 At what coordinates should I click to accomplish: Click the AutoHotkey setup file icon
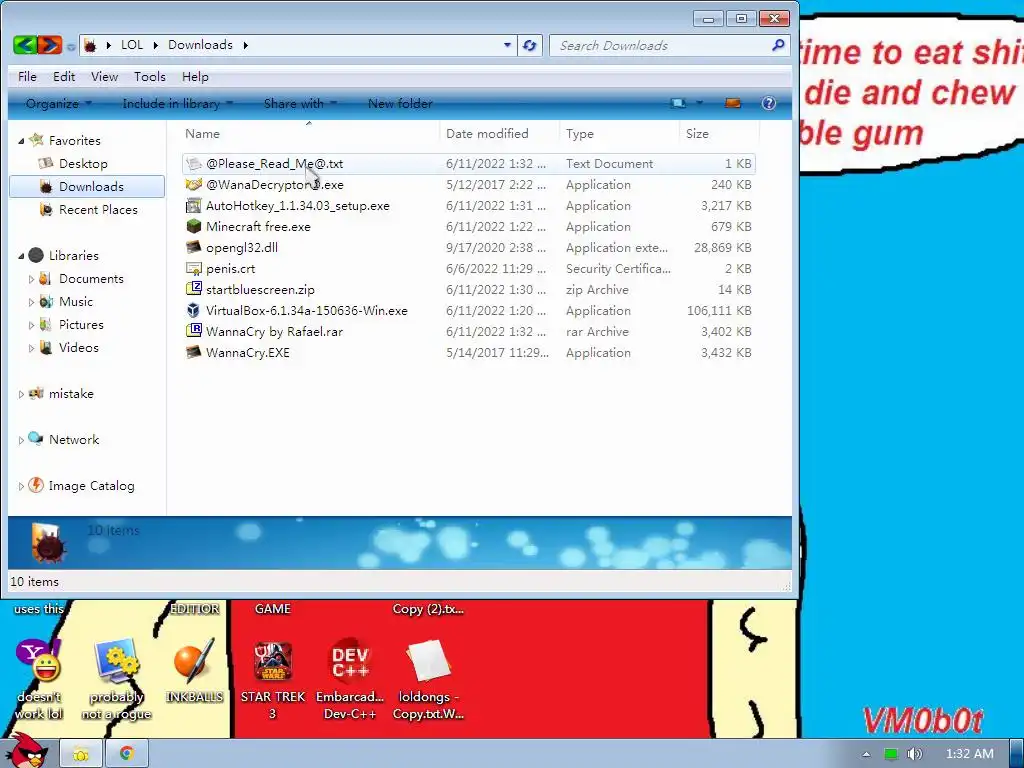coord(193,206)
